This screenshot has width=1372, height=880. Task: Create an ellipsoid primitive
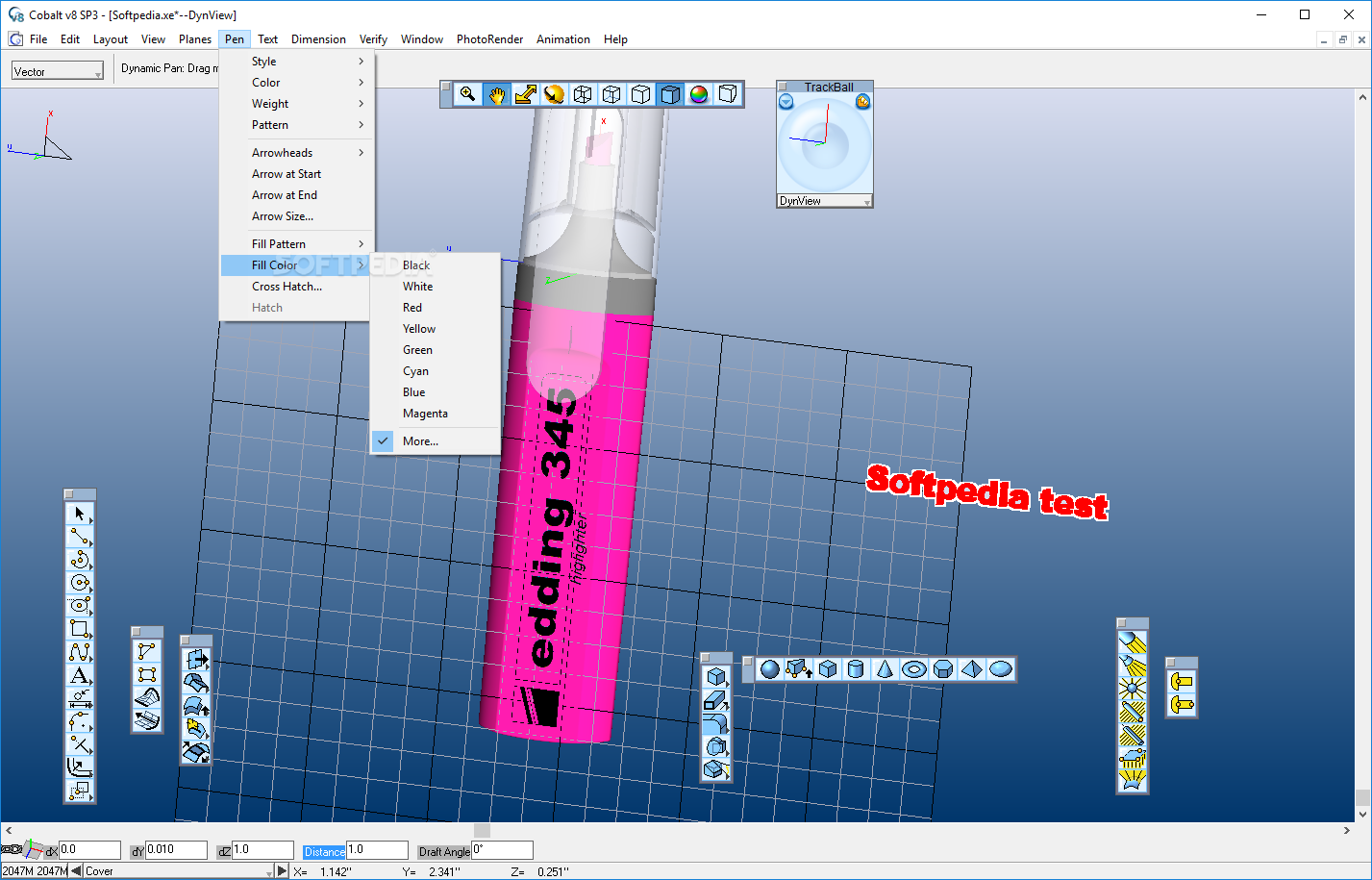(1000, 669)
